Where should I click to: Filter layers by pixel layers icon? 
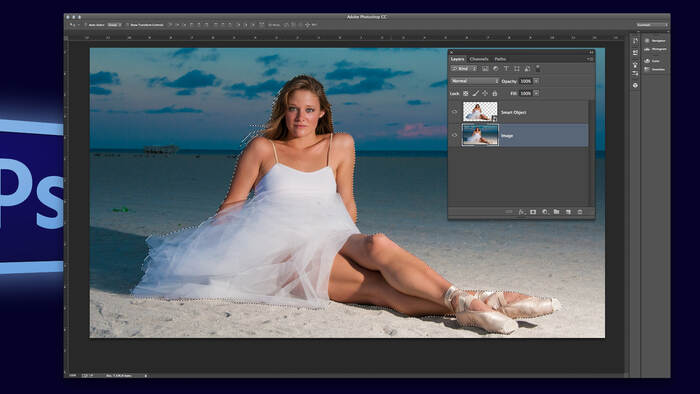pyautogui.click(x=485, y=69)
